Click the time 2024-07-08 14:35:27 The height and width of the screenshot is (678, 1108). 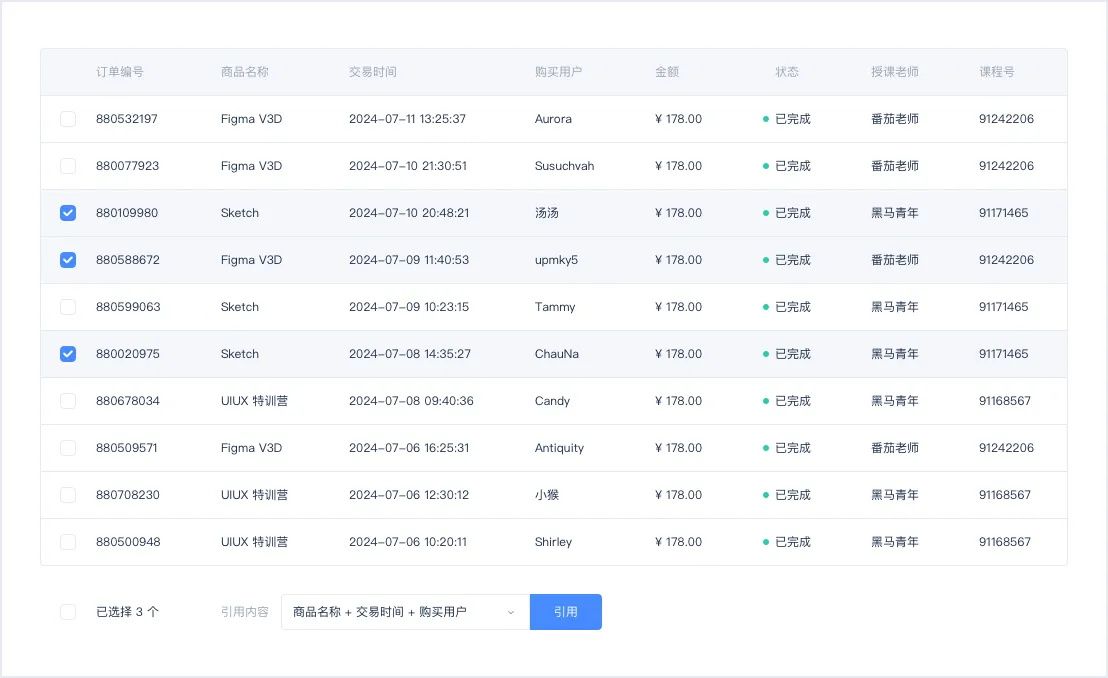point(410,354)
